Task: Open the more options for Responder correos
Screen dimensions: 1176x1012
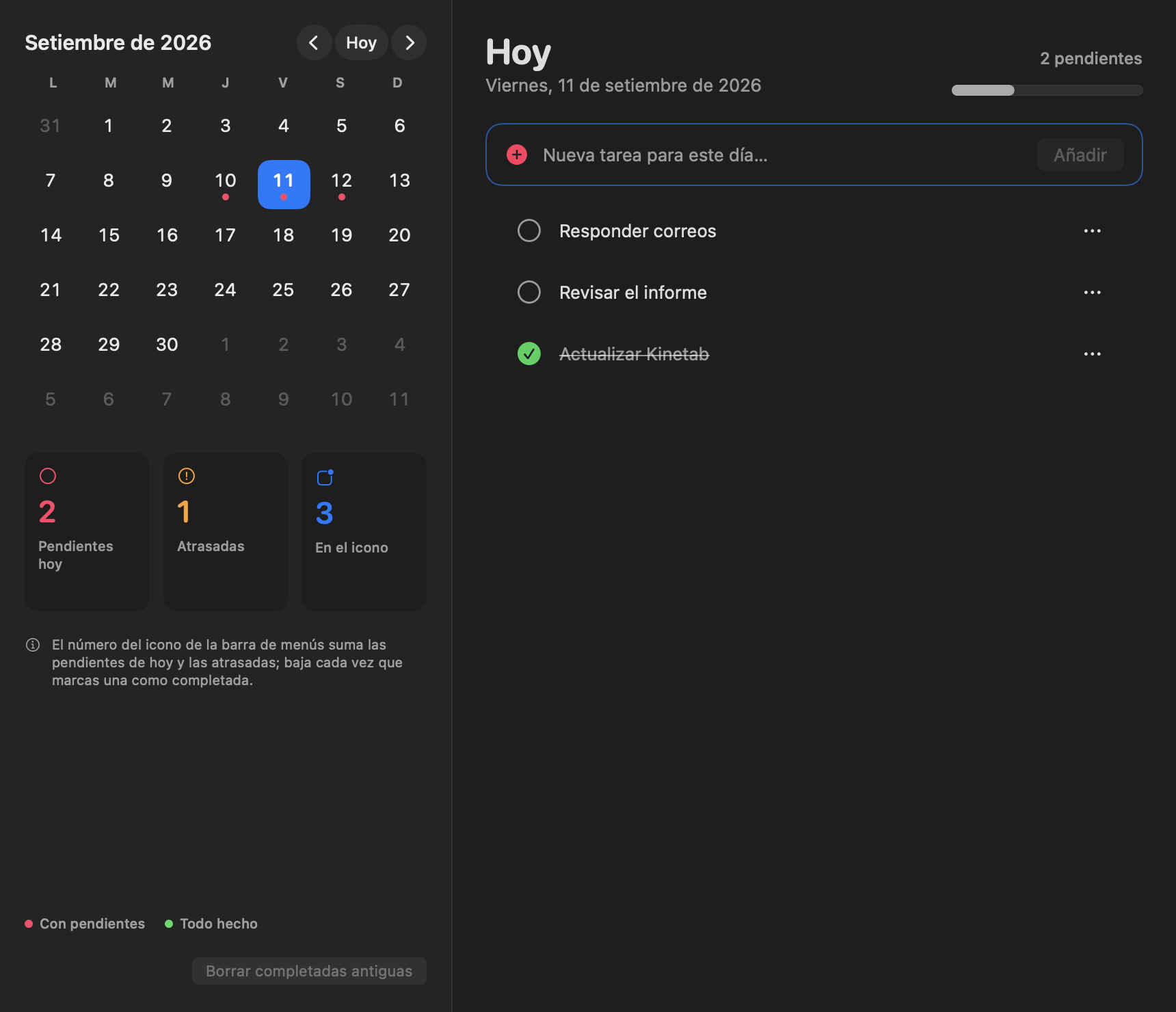Action: (1092, 231)
